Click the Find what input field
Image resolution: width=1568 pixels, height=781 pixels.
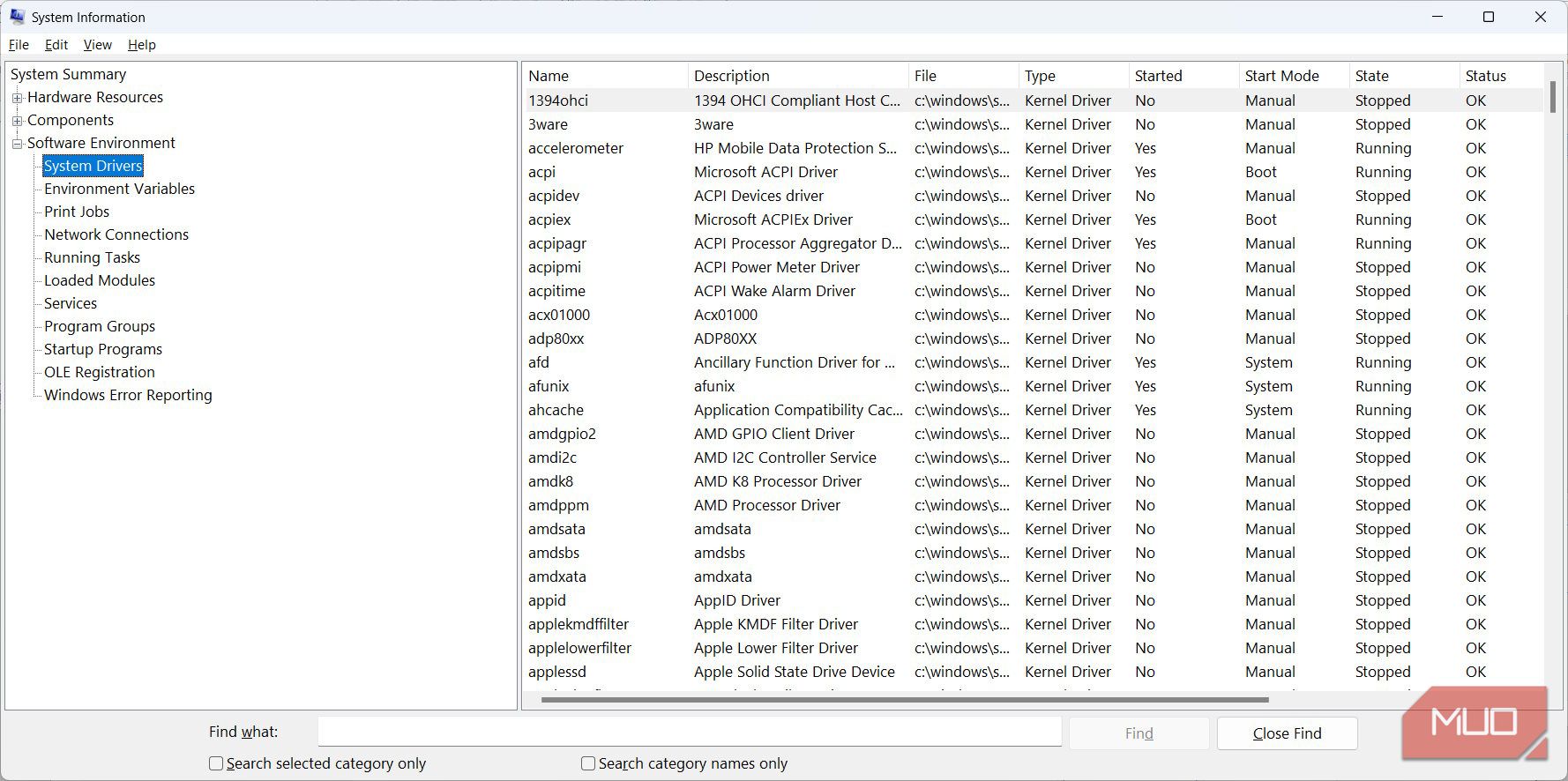690,732
